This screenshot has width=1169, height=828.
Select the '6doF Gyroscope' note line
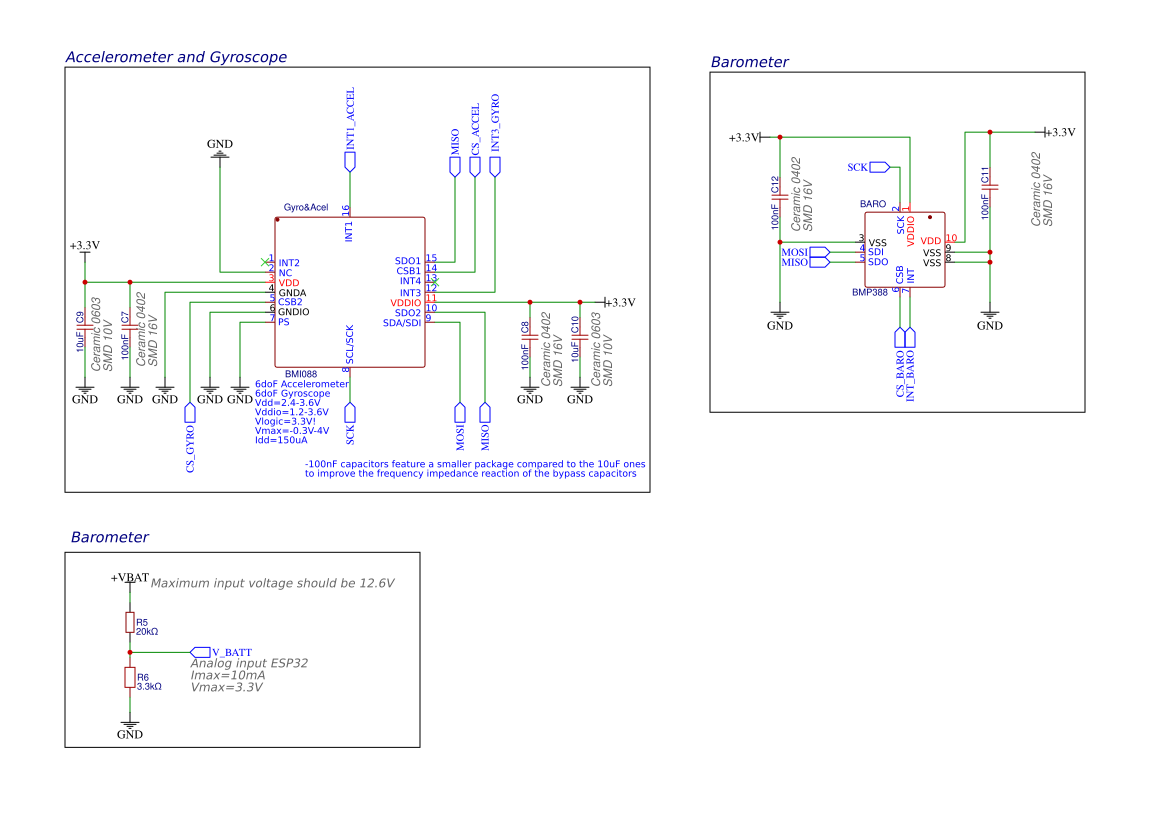tap(292, 394)
